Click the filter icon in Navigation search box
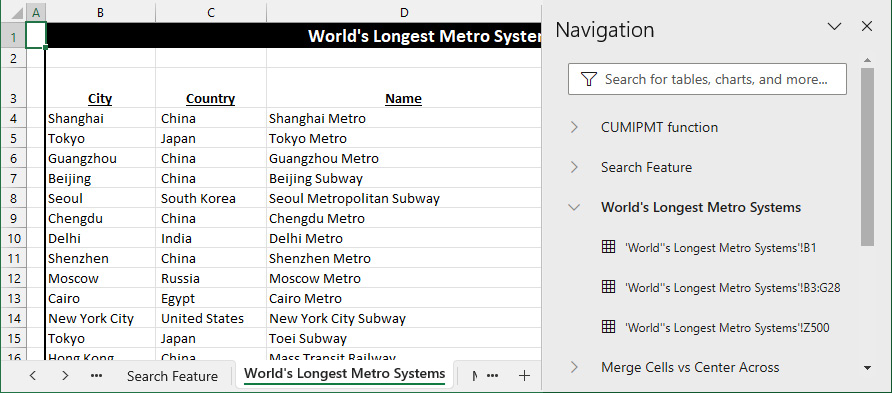Screen dimensions: 892x393 coord(589,79)
